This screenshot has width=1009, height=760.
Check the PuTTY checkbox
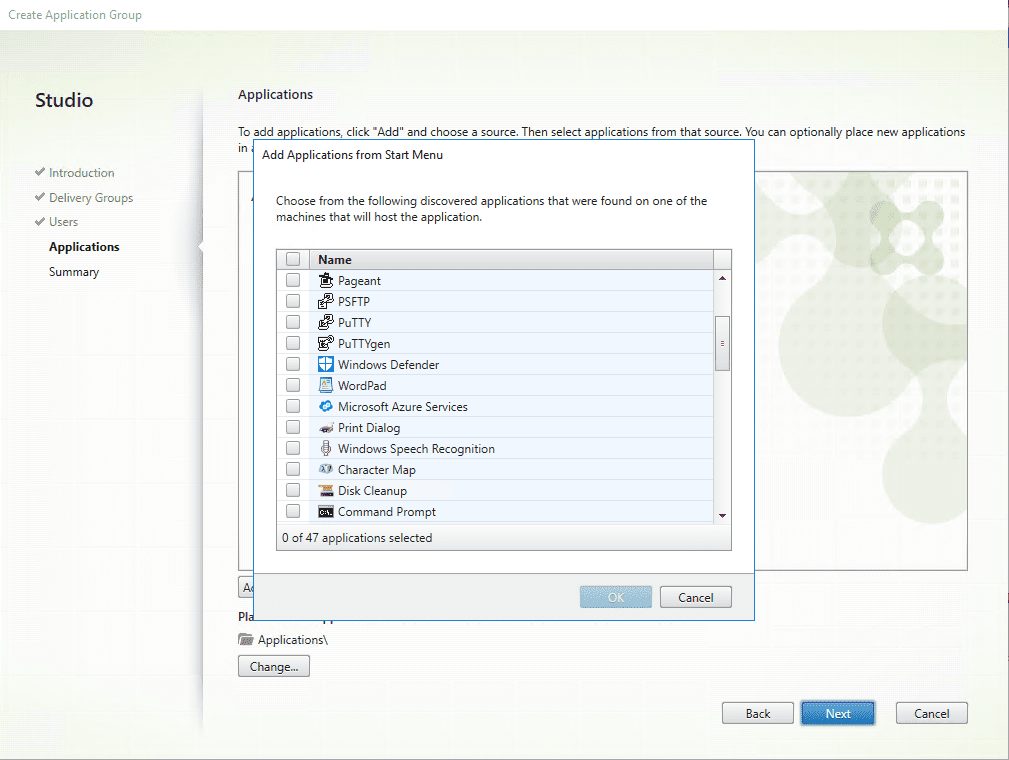click(x=293, y=321)
